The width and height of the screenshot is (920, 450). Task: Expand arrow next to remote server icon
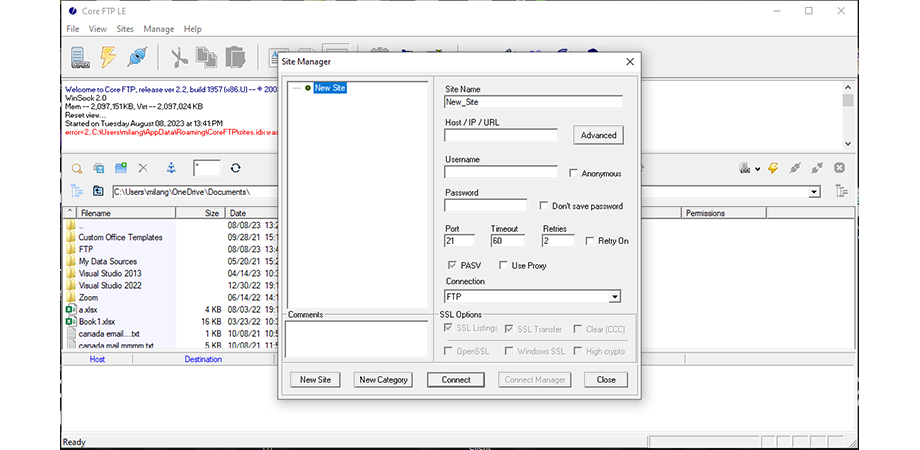coord(757,169)
